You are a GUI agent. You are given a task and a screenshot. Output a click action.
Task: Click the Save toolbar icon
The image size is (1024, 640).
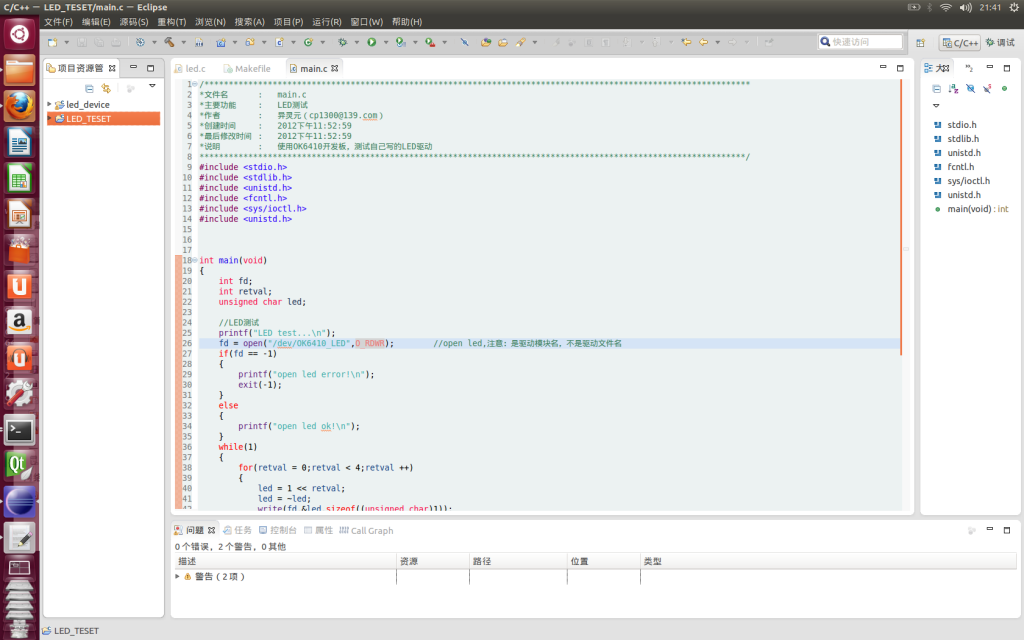(82, 43)
